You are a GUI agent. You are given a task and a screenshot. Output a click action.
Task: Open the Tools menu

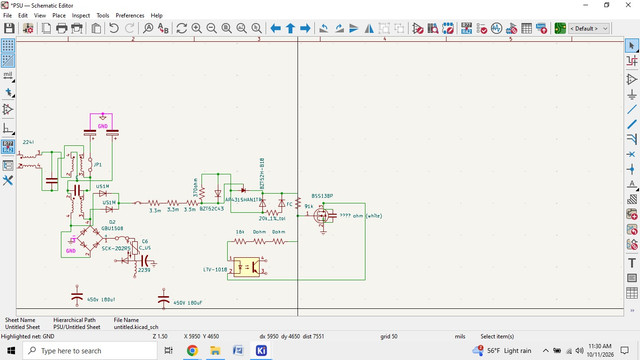[102, 16]
